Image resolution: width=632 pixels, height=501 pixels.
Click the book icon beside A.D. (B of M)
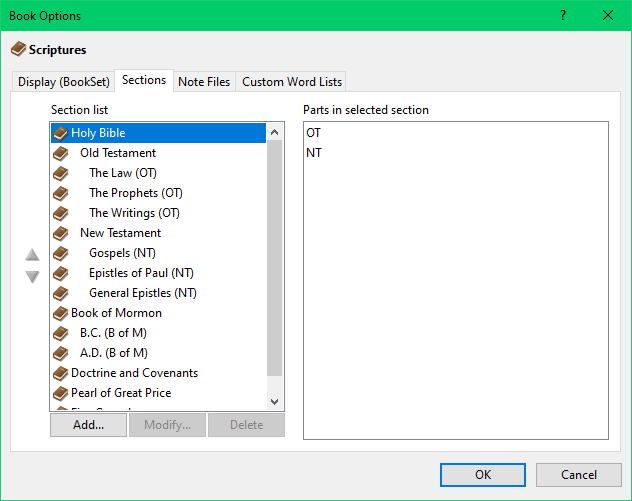pyautogui.click(x=60, y=353)
